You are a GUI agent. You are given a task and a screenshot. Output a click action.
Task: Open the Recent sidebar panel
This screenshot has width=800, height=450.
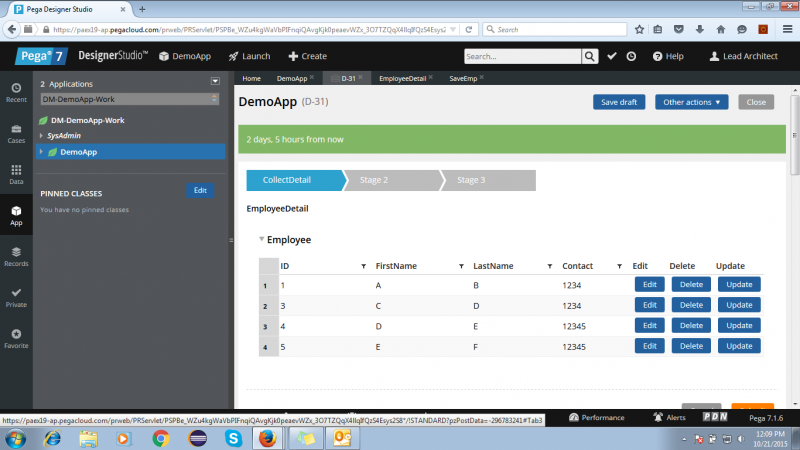click(16, 93)
